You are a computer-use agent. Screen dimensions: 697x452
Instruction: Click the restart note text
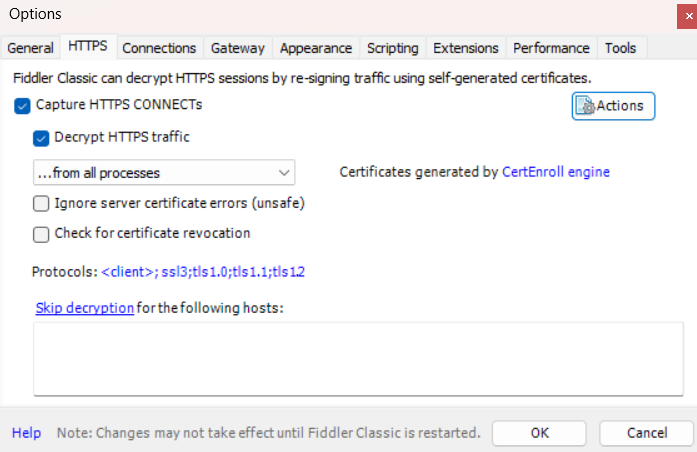(x=268, y=433)
